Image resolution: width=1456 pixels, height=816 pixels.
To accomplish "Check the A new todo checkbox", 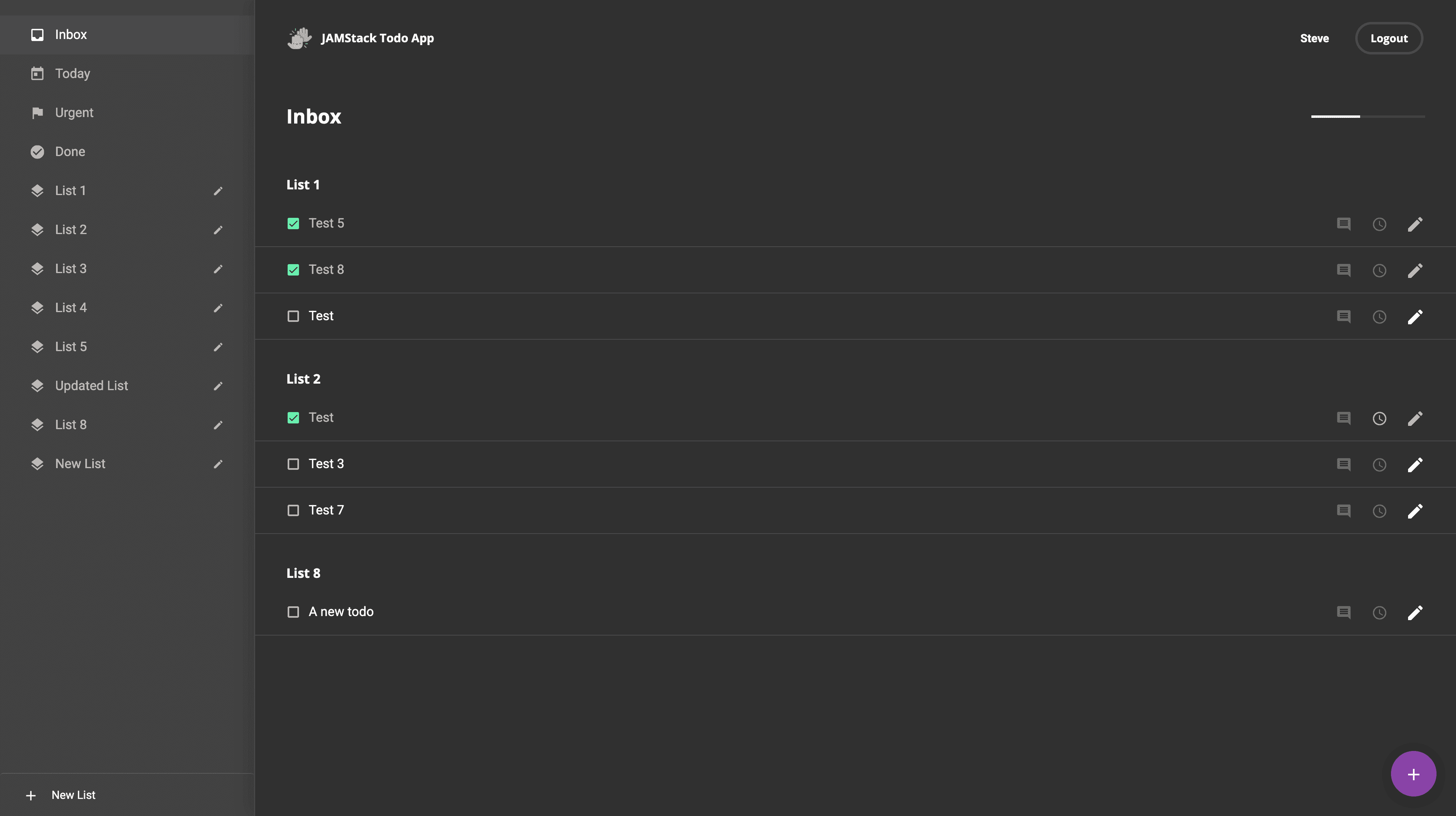I will click(x=293, y=612).
